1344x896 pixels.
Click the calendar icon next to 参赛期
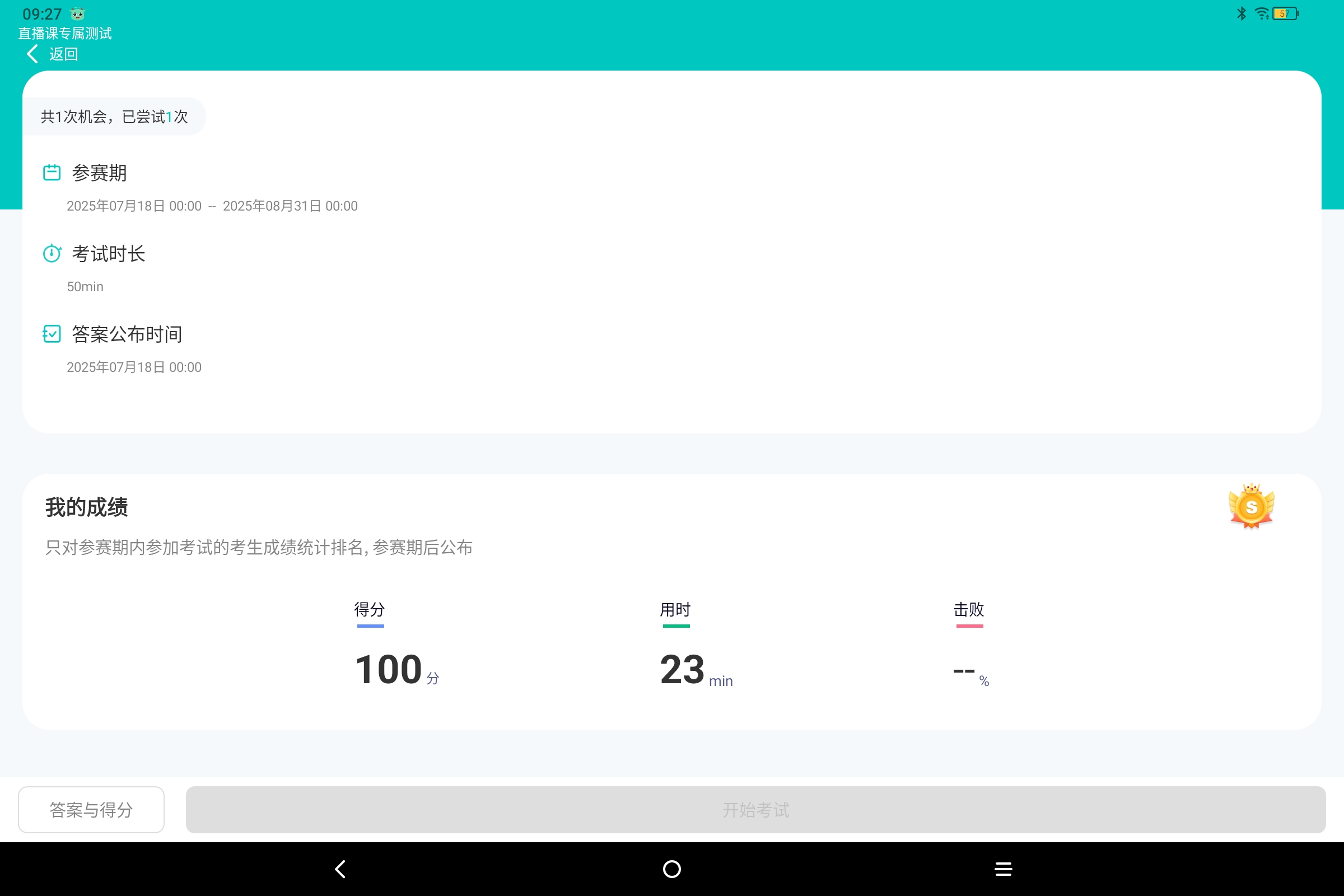point(52,172)
